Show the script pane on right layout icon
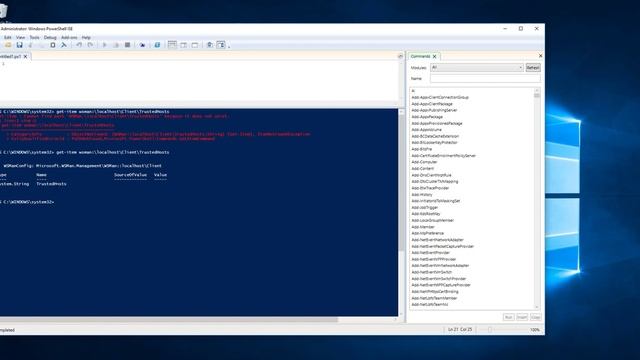This screenshot has width=640, height=360. tap(184, 45)
